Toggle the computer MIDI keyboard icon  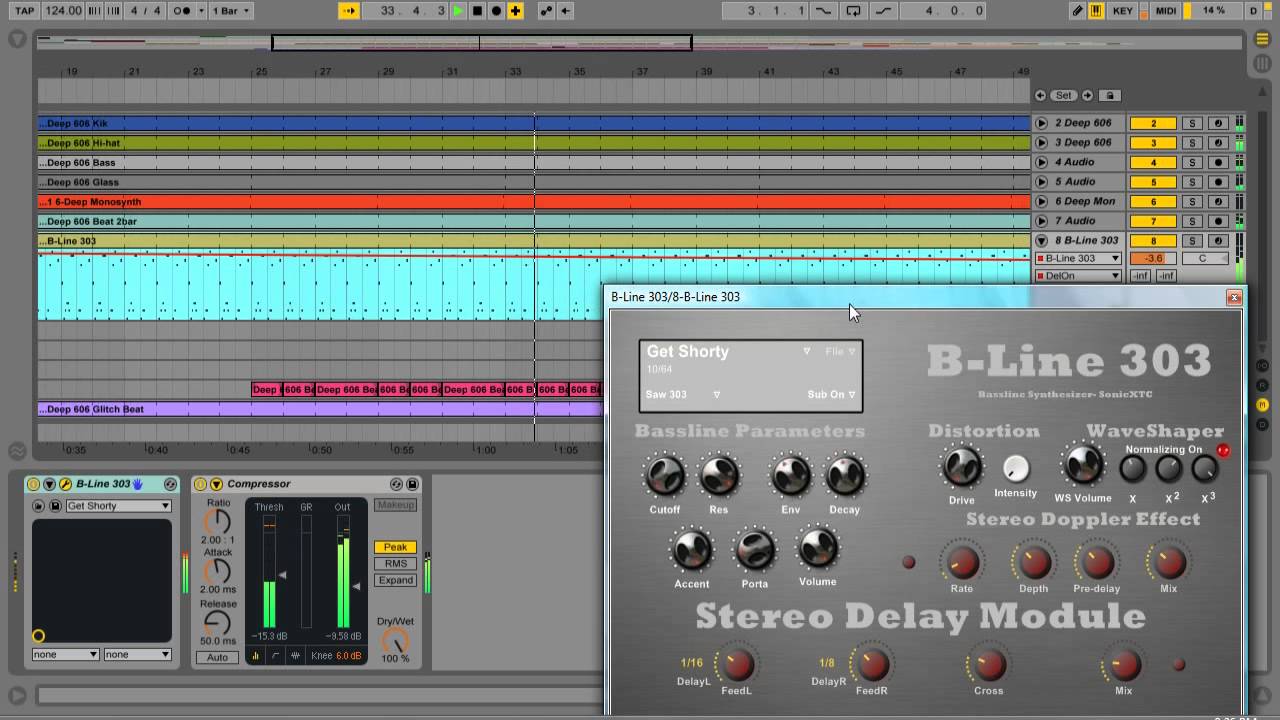[x=1097, y=11]
